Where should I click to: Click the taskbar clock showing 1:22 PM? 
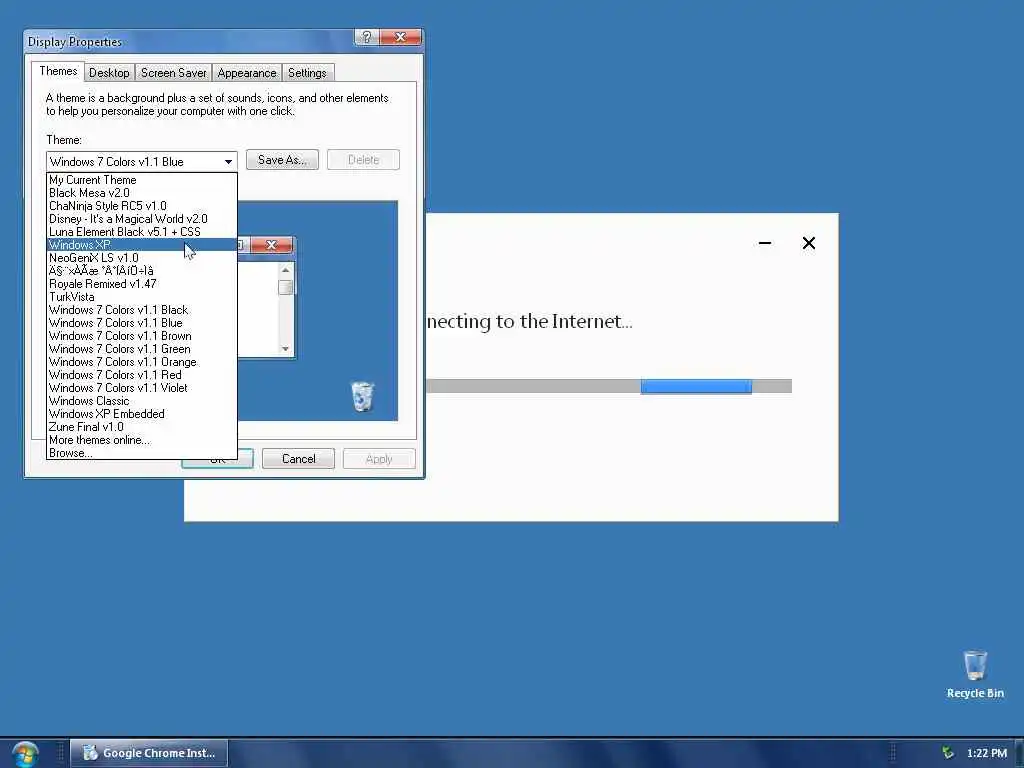[x=986, y=753]
